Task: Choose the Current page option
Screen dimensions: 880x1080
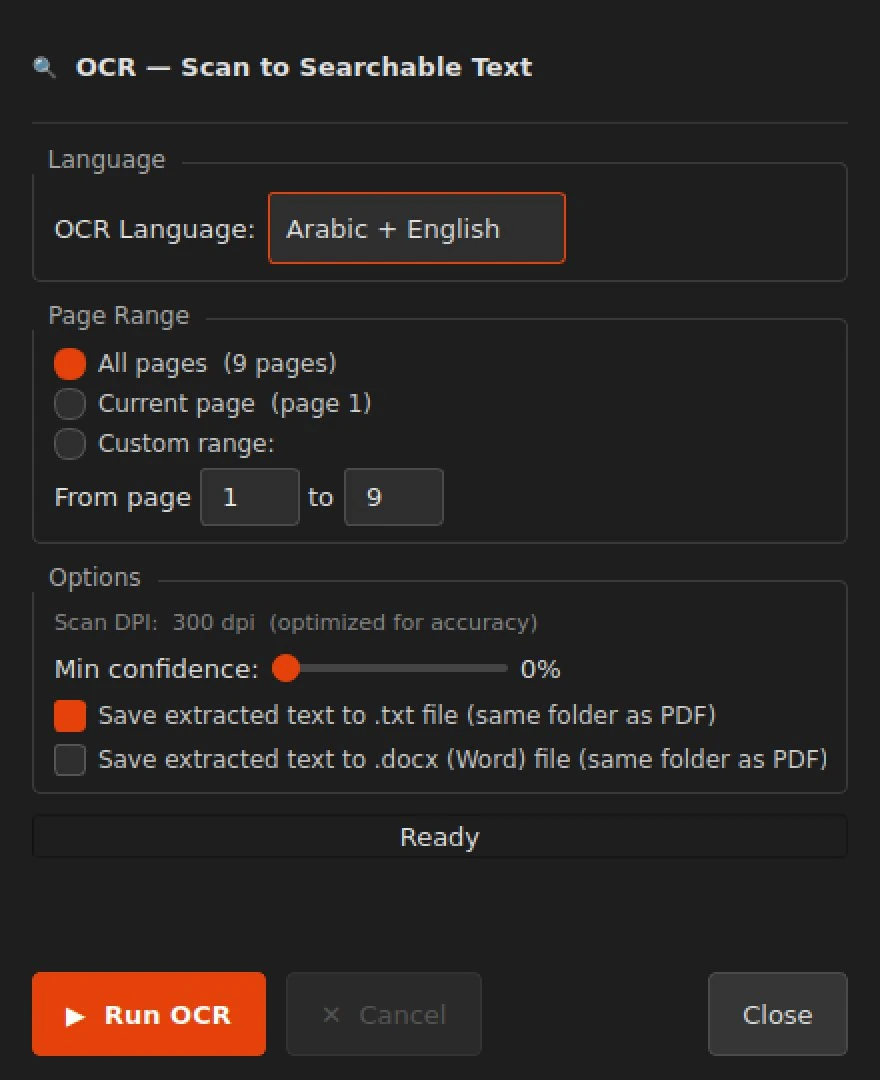Action: (70, 404)
